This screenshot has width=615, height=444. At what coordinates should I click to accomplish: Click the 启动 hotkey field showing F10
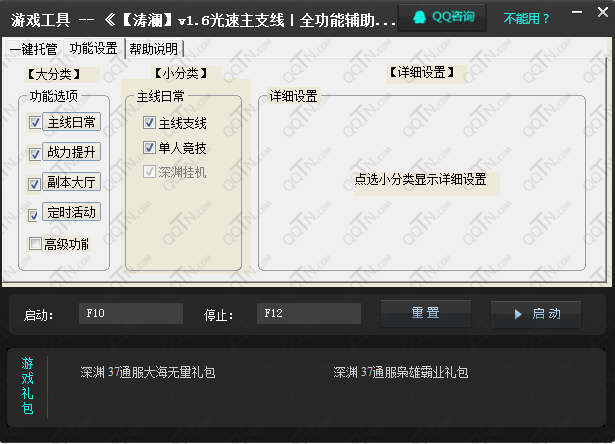click(x=131, y=314)
